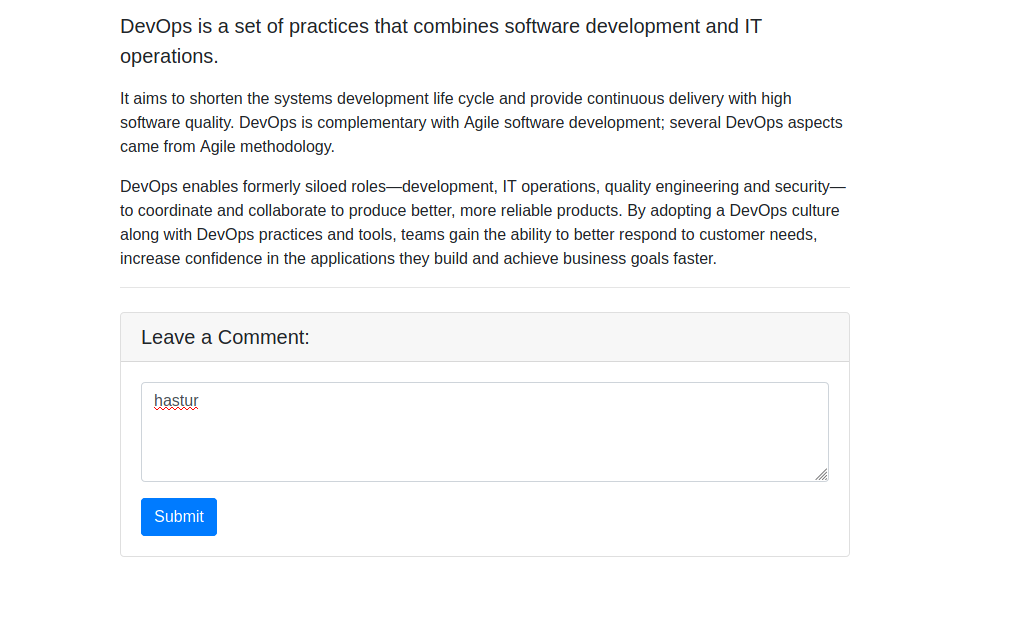This screenshot has height=628, width=1029.
Task: Click the words "business goals faster"
Action: coord(639,258)
